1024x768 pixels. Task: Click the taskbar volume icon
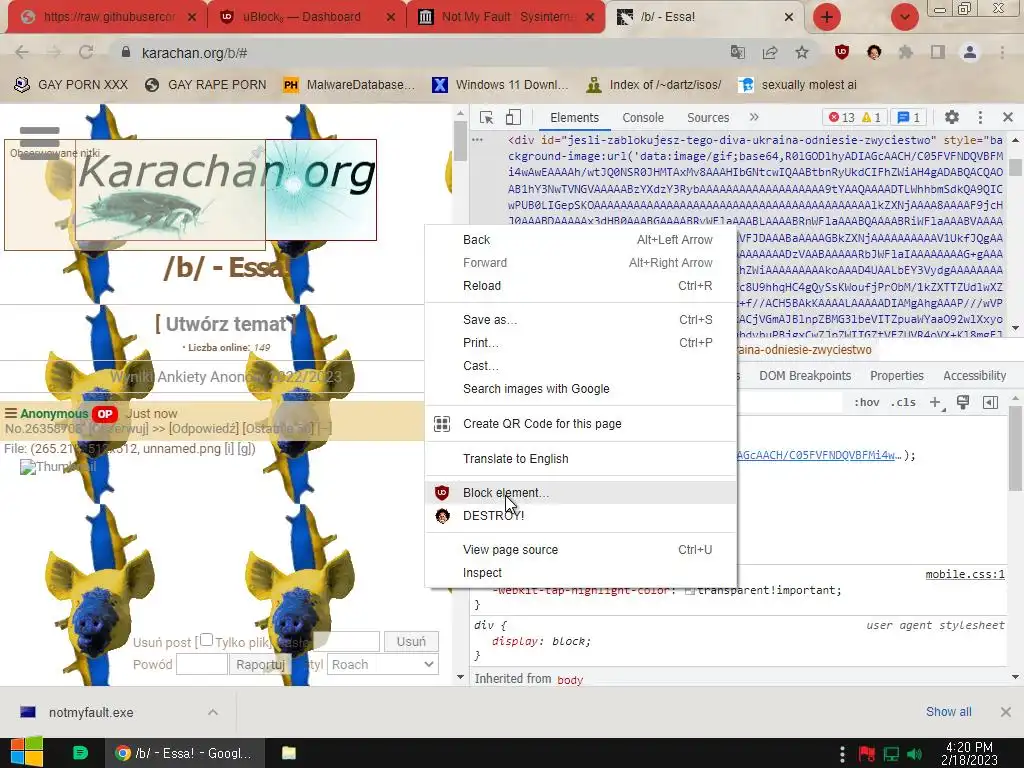click(x=914, y=754)
